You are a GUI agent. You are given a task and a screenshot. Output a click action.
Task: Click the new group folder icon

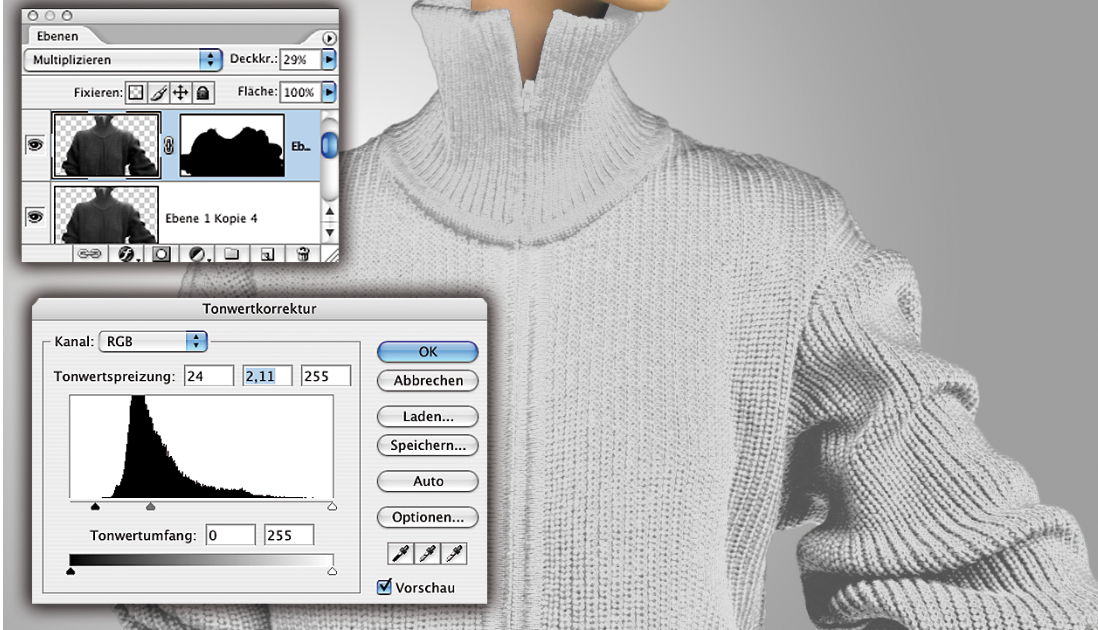tap(232, 254)
